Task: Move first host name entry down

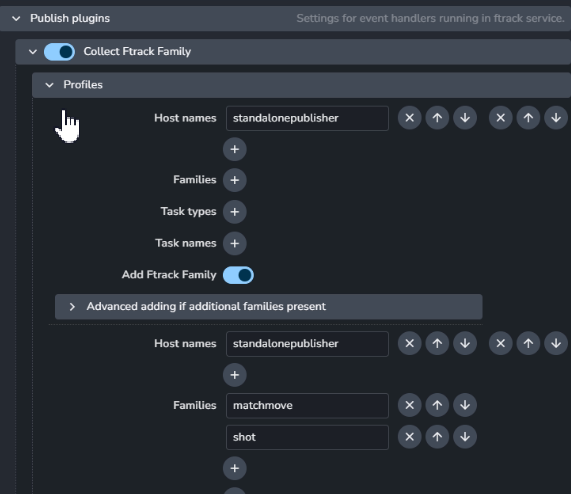Action: click(465, 118)
